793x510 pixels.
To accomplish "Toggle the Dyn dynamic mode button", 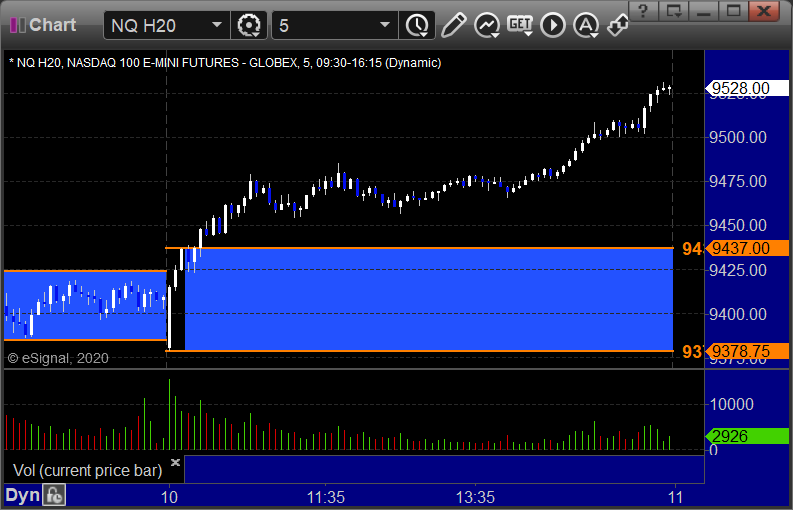I will [x=22, y=495].
